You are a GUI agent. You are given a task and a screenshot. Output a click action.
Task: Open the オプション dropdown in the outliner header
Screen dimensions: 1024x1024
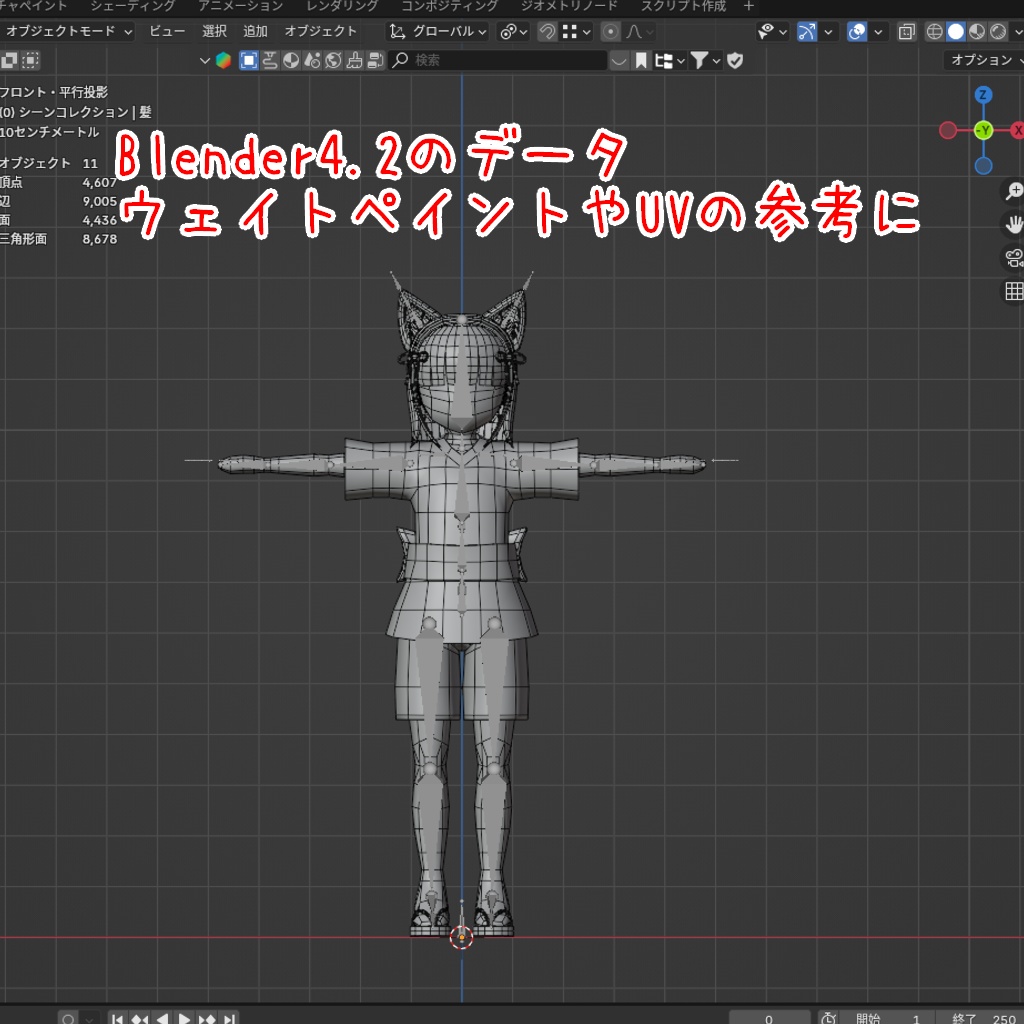click(985, 59)
